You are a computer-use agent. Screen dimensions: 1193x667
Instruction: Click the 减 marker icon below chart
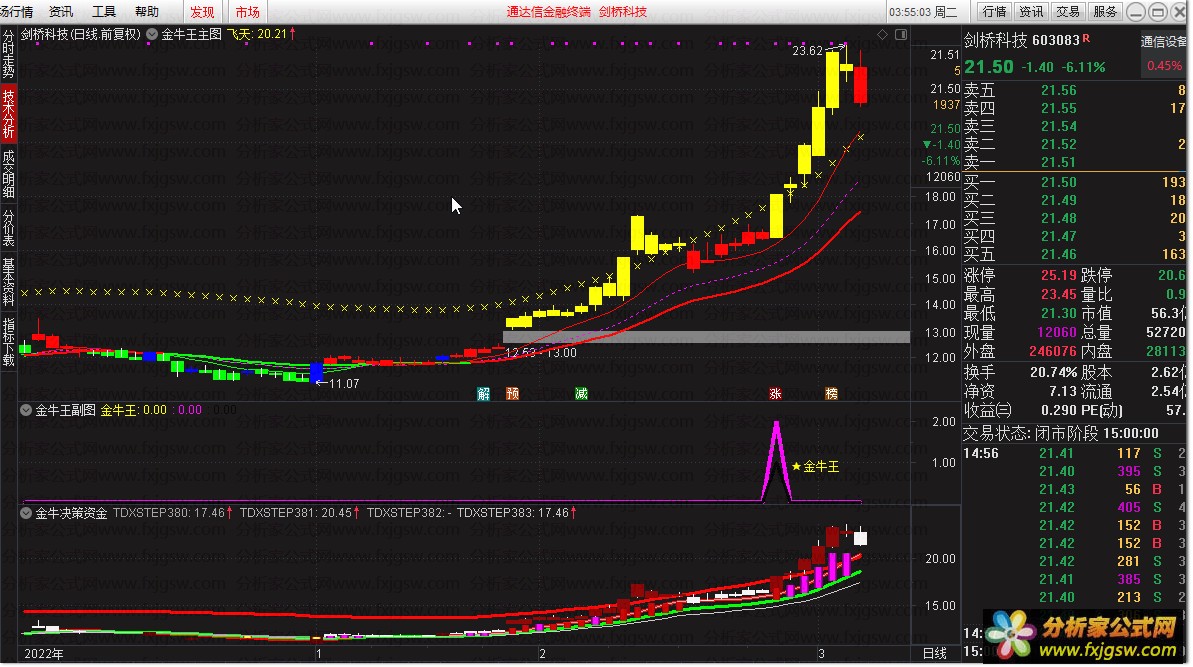(x=581, y=393)
